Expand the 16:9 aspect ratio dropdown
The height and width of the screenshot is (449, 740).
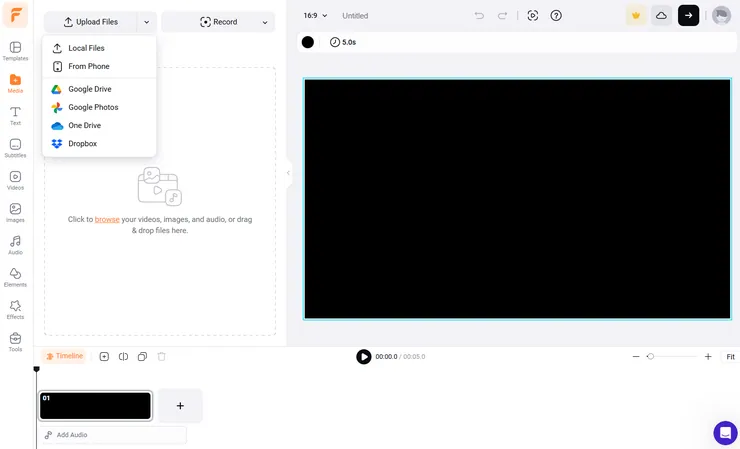[315, 15]
